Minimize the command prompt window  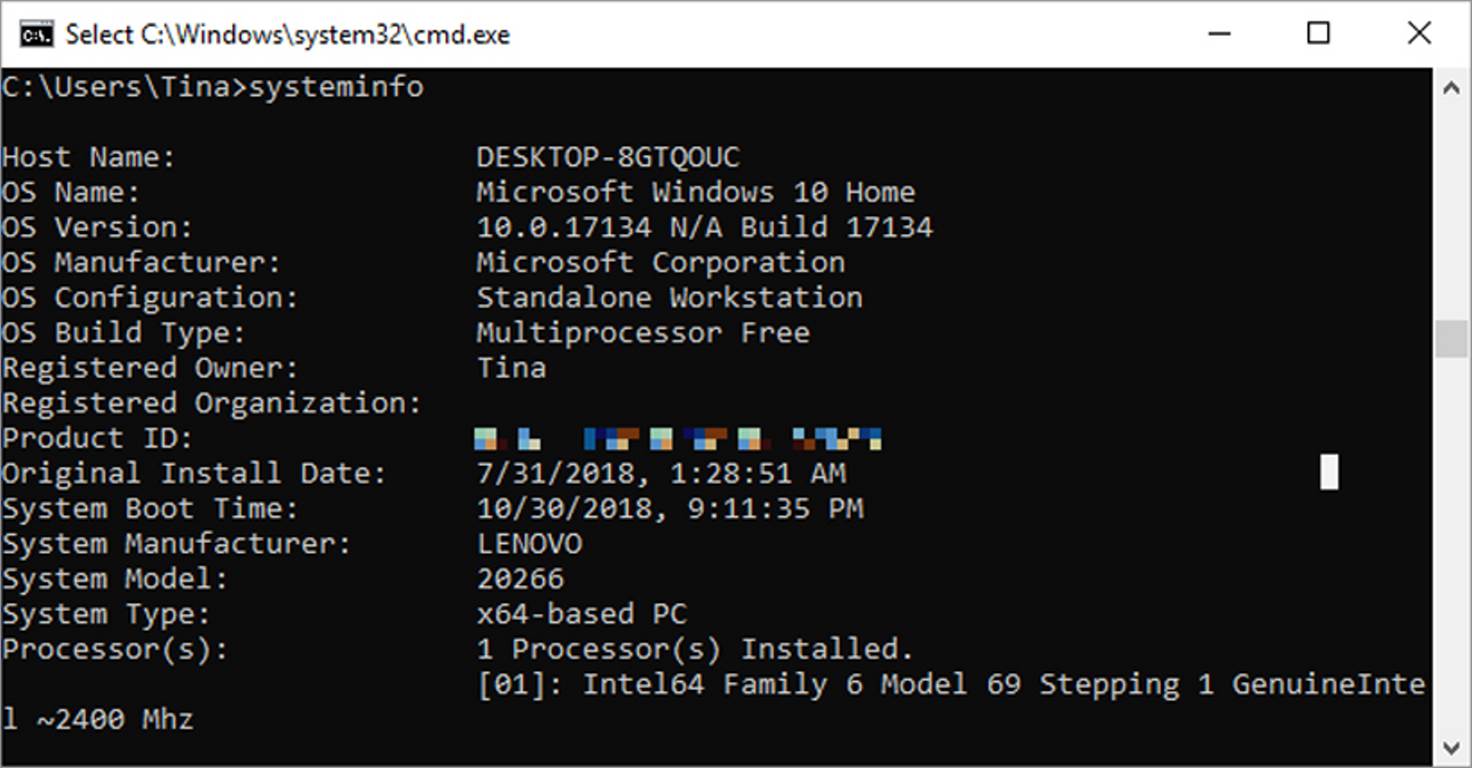(x=1219, y=33)
